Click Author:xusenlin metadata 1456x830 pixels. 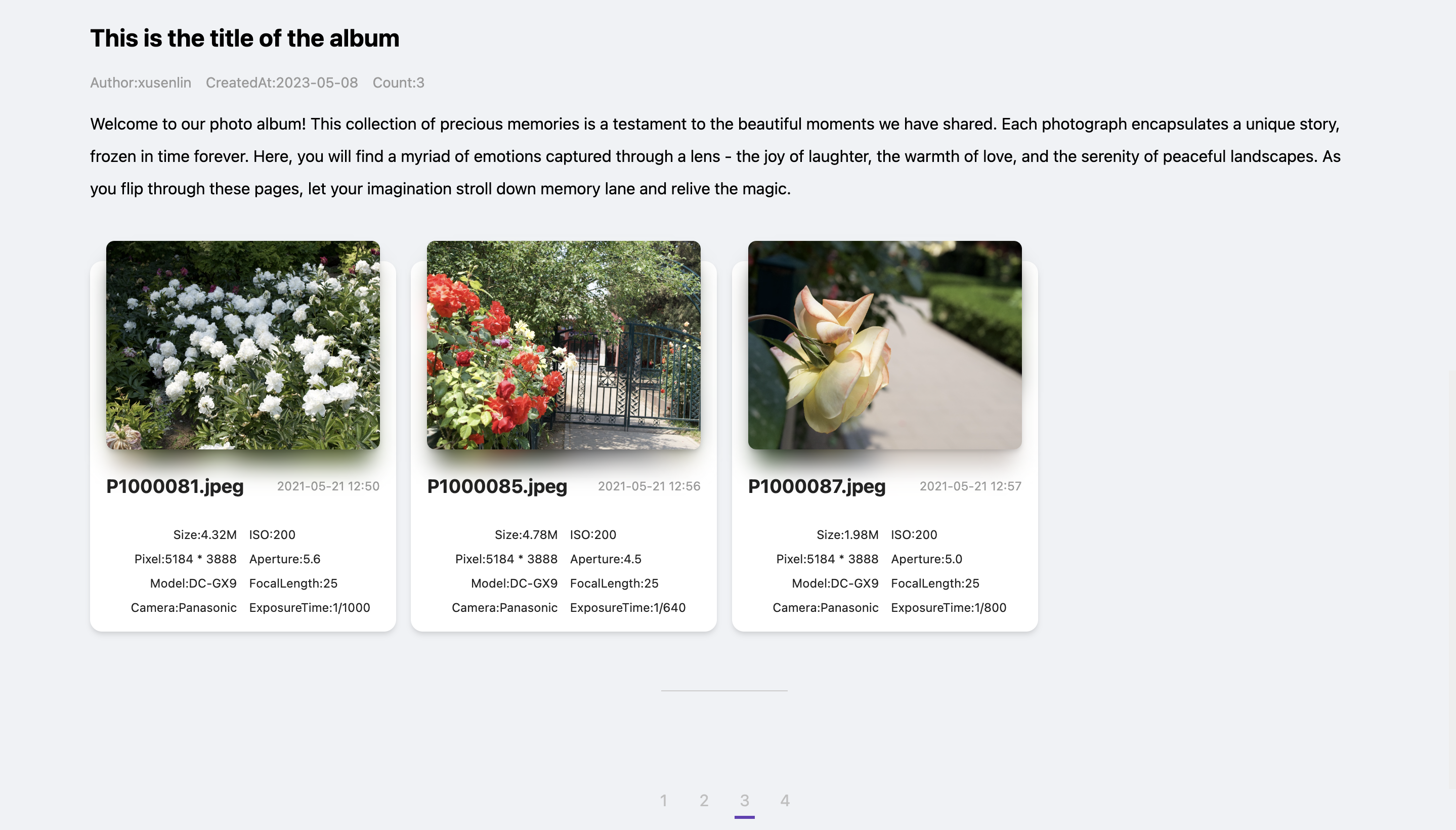[141, 82]
